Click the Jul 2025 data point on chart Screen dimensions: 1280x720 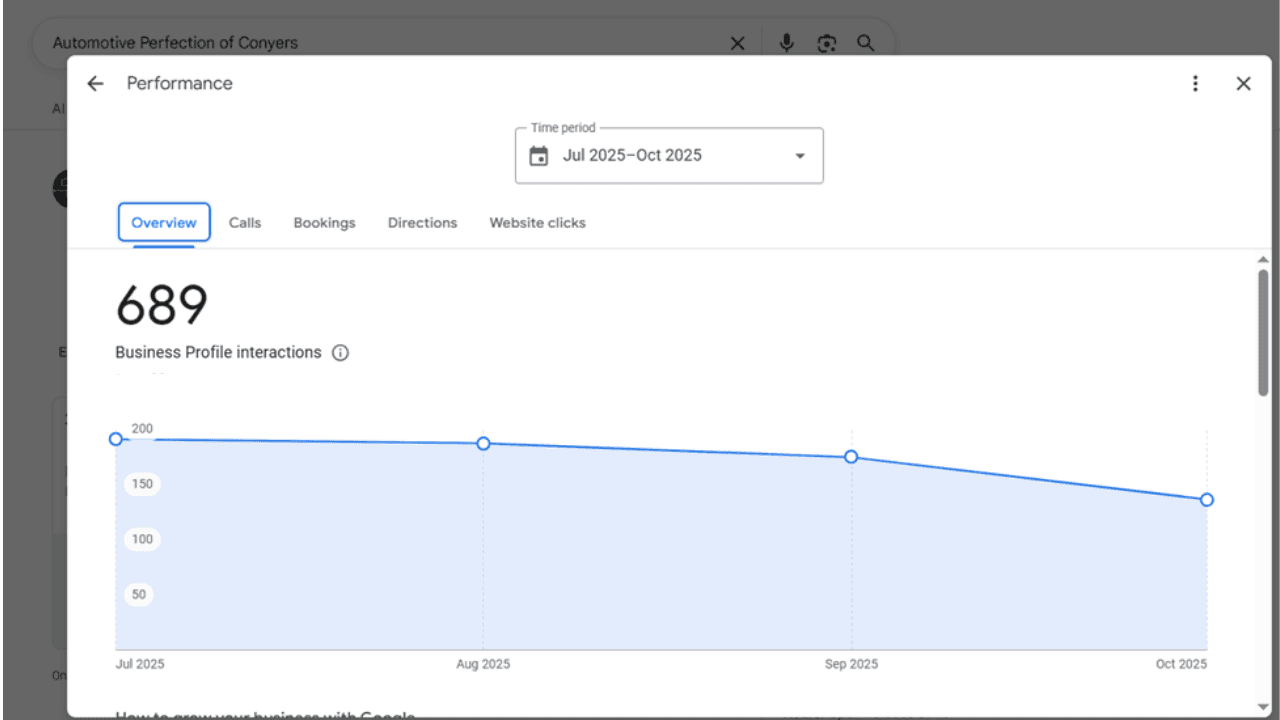tap(116, 439)
